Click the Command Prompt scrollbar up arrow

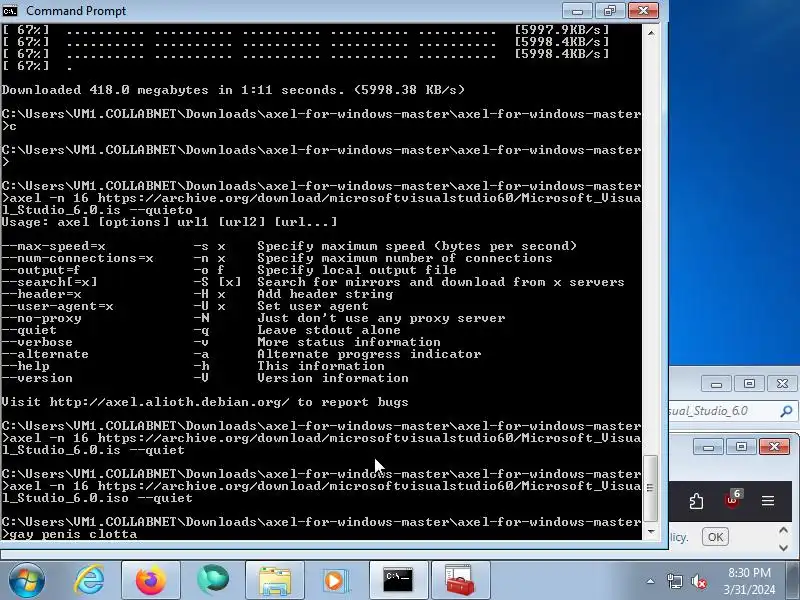651,33
